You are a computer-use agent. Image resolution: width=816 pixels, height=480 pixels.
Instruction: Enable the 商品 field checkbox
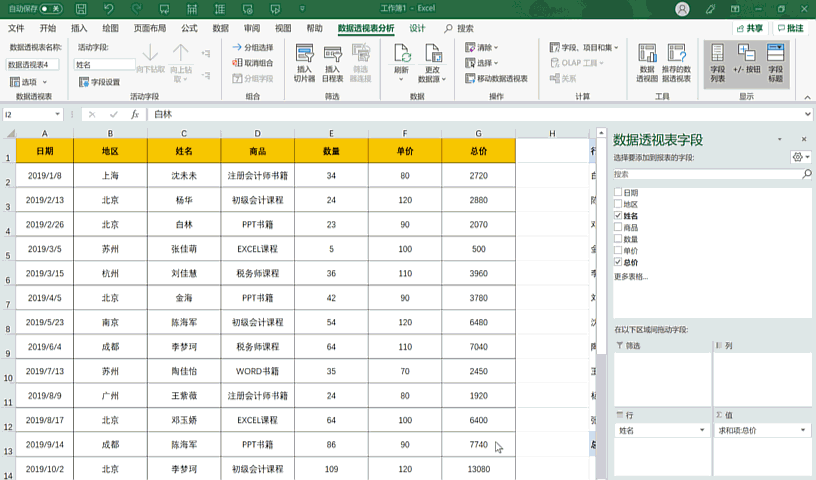point(617,228)
